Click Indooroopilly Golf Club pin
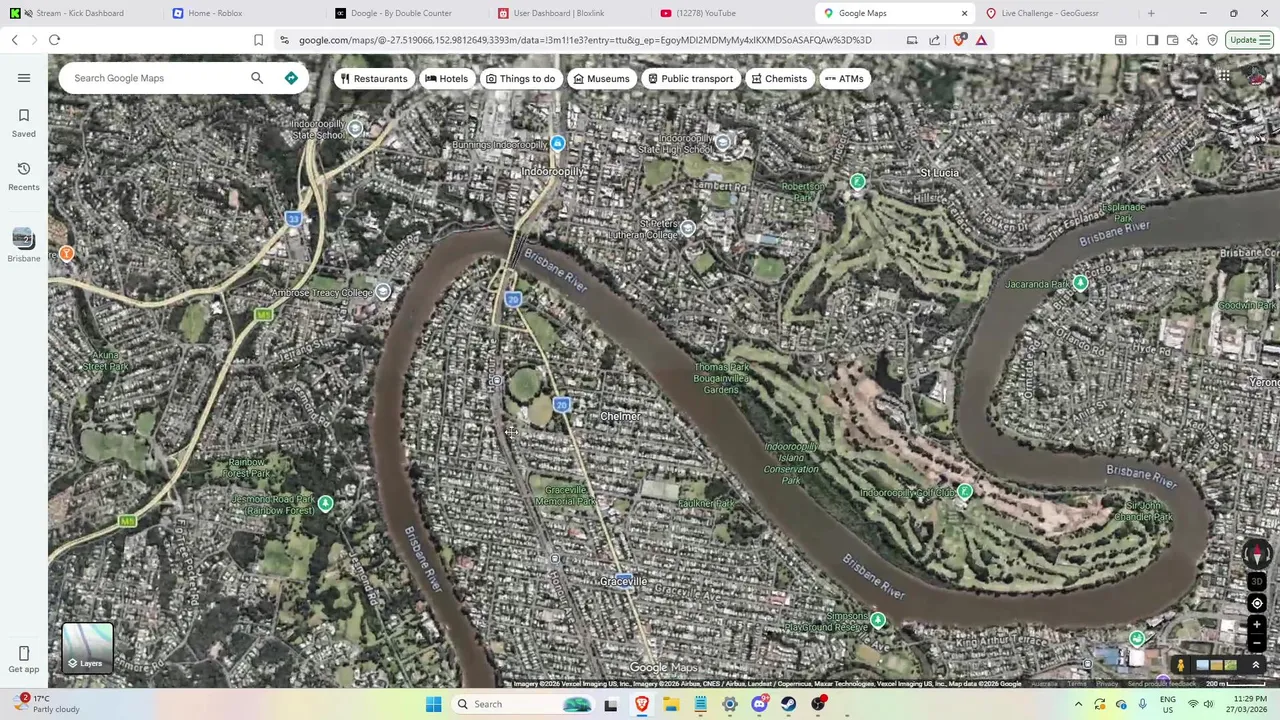 pos(965,492)
